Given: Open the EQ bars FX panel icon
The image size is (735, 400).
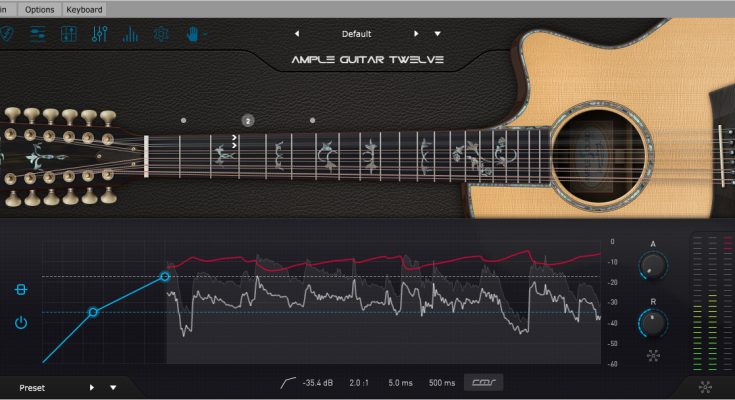Looking at the screenshot, I should point(130,34).
